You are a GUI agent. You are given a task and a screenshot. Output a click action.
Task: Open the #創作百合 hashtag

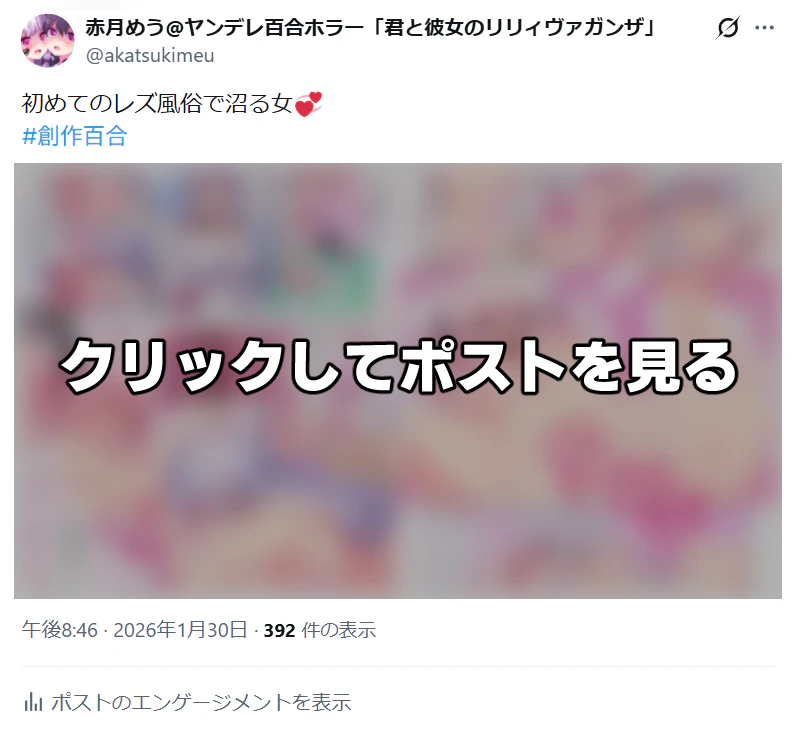[75, 136]
